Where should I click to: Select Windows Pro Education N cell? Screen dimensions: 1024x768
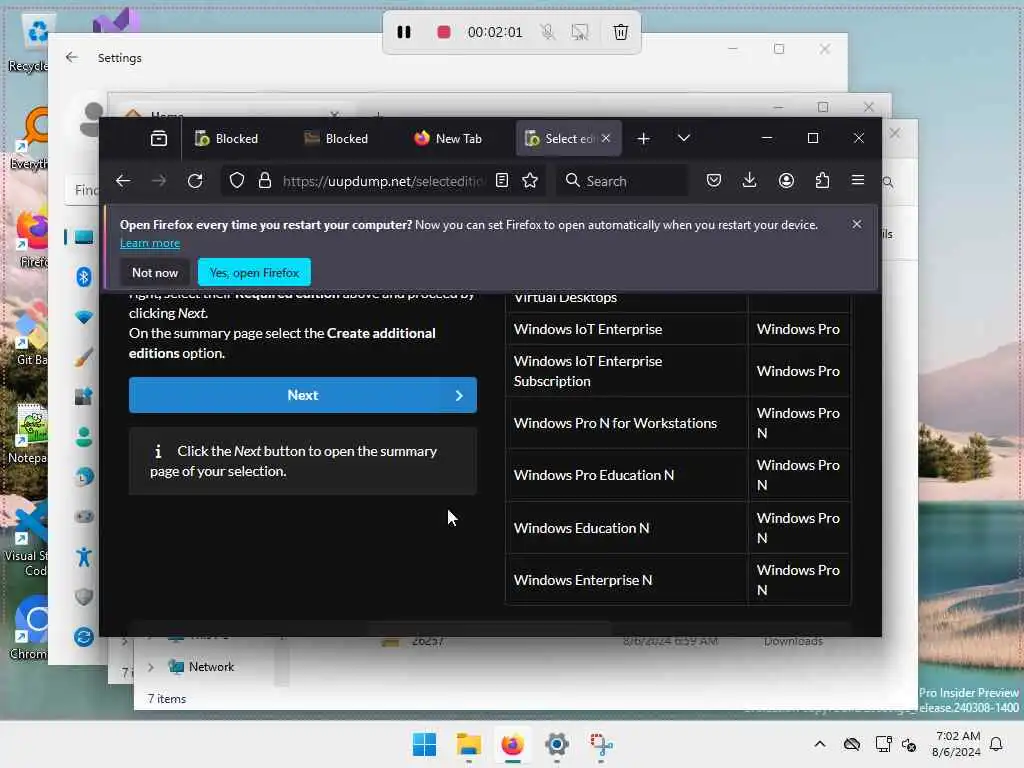point(626,475)
